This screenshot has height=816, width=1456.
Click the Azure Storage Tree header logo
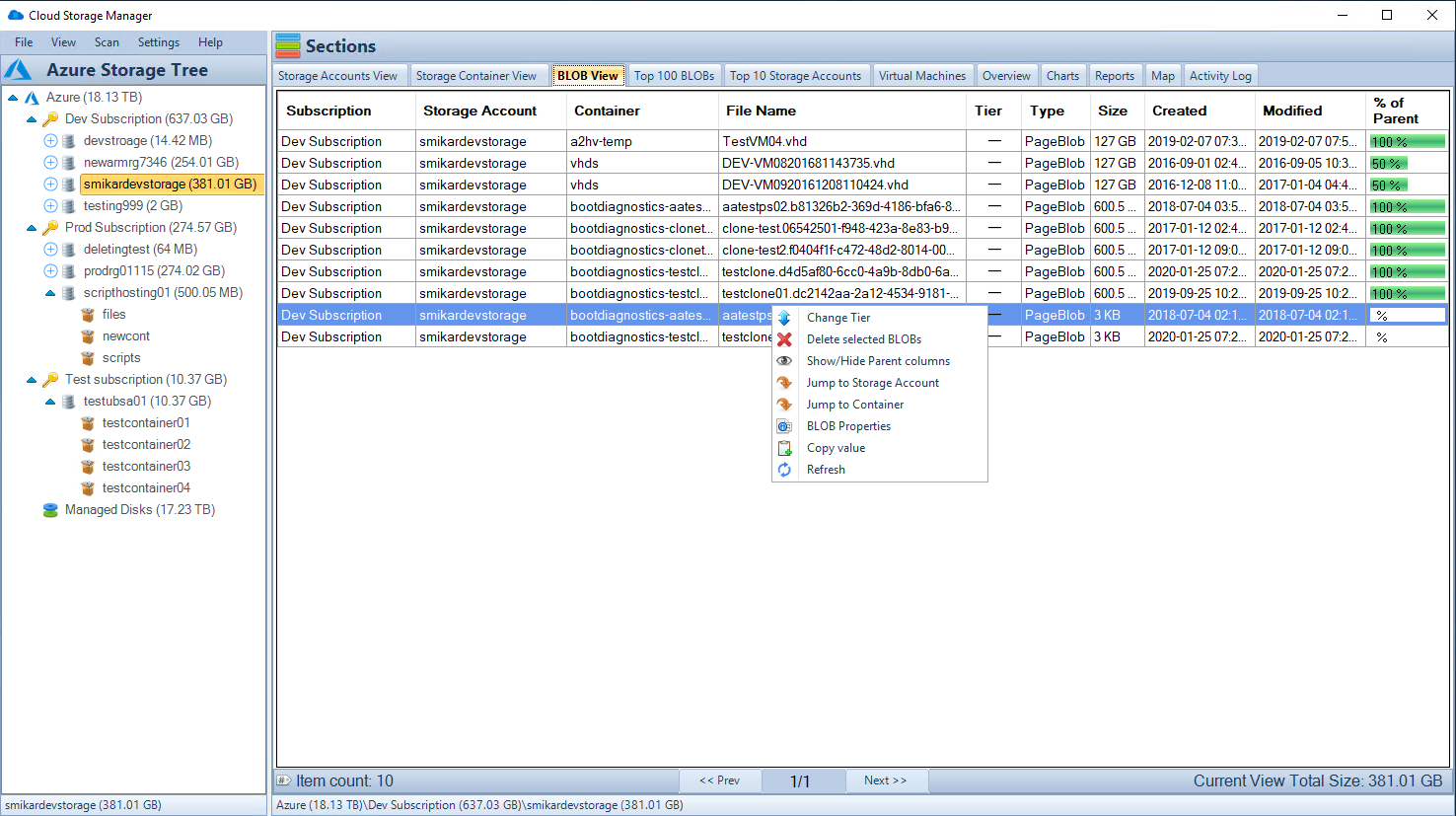(x=19, y=70)
